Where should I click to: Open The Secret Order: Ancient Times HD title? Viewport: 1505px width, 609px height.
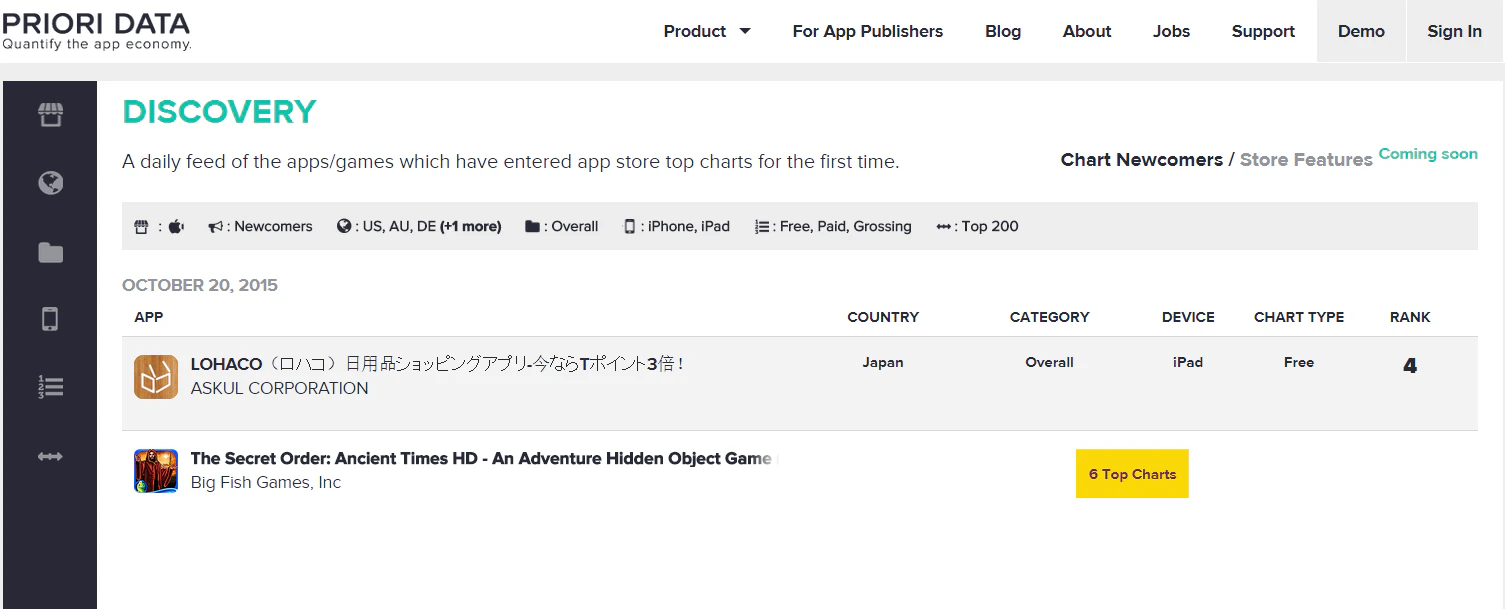tap(483, 458)
